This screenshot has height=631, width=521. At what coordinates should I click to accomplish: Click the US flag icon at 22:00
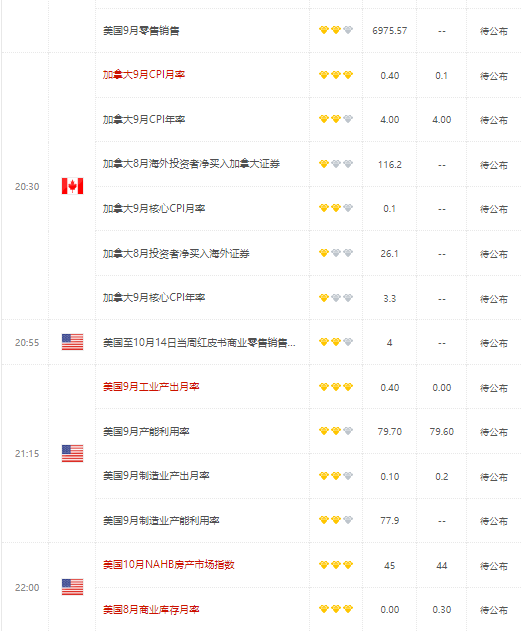pyautogui.click(x=72, y=587)
